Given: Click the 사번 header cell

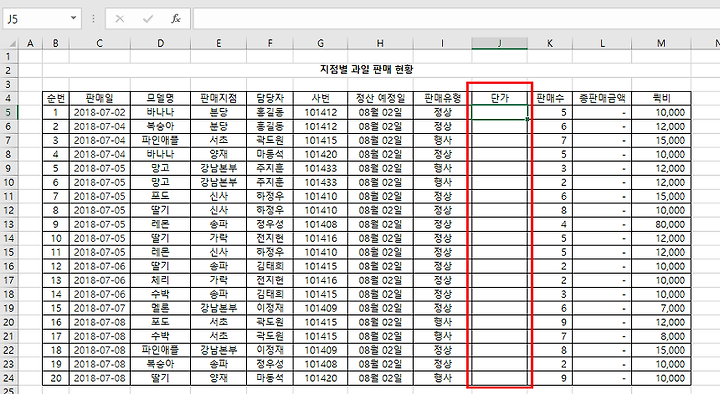Looking at the screenshot, I should coord(321,98).
